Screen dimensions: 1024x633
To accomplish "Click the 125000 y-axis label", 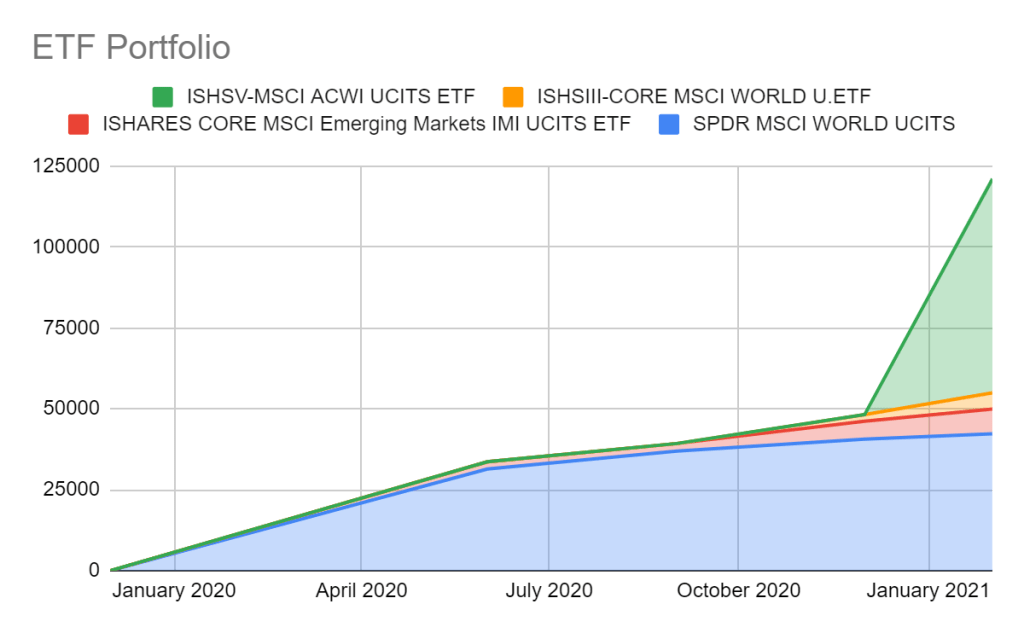I will 66,166.
